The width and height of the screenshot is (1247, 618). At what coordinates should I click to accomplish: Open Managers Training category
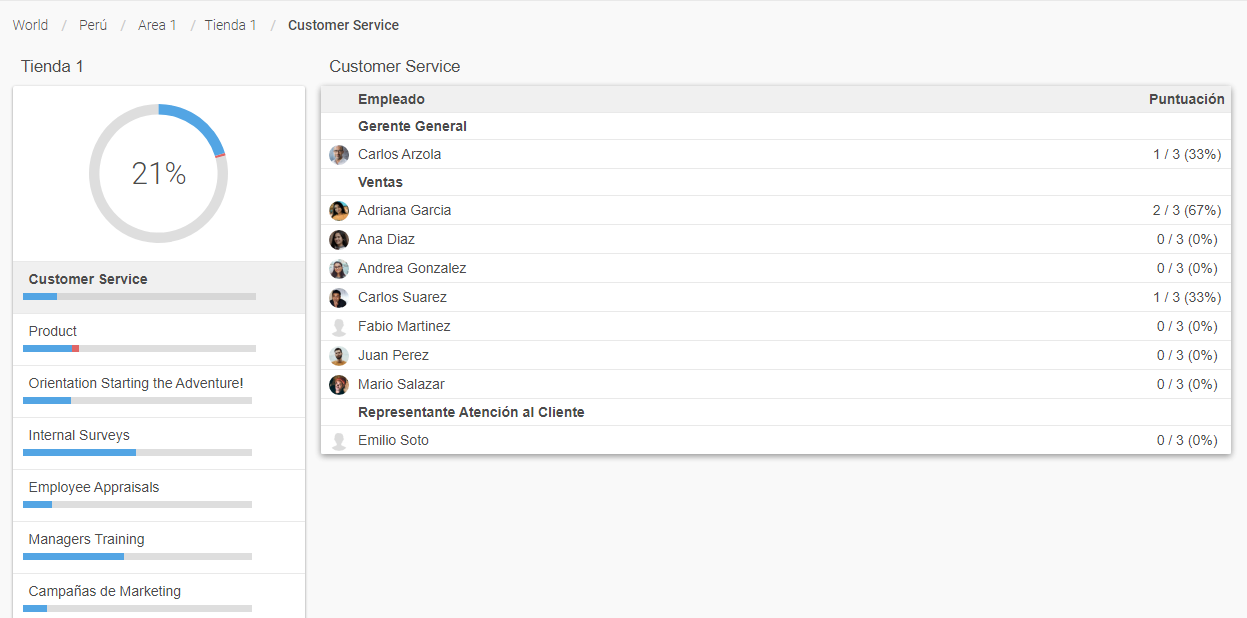[x=86, y=539]
